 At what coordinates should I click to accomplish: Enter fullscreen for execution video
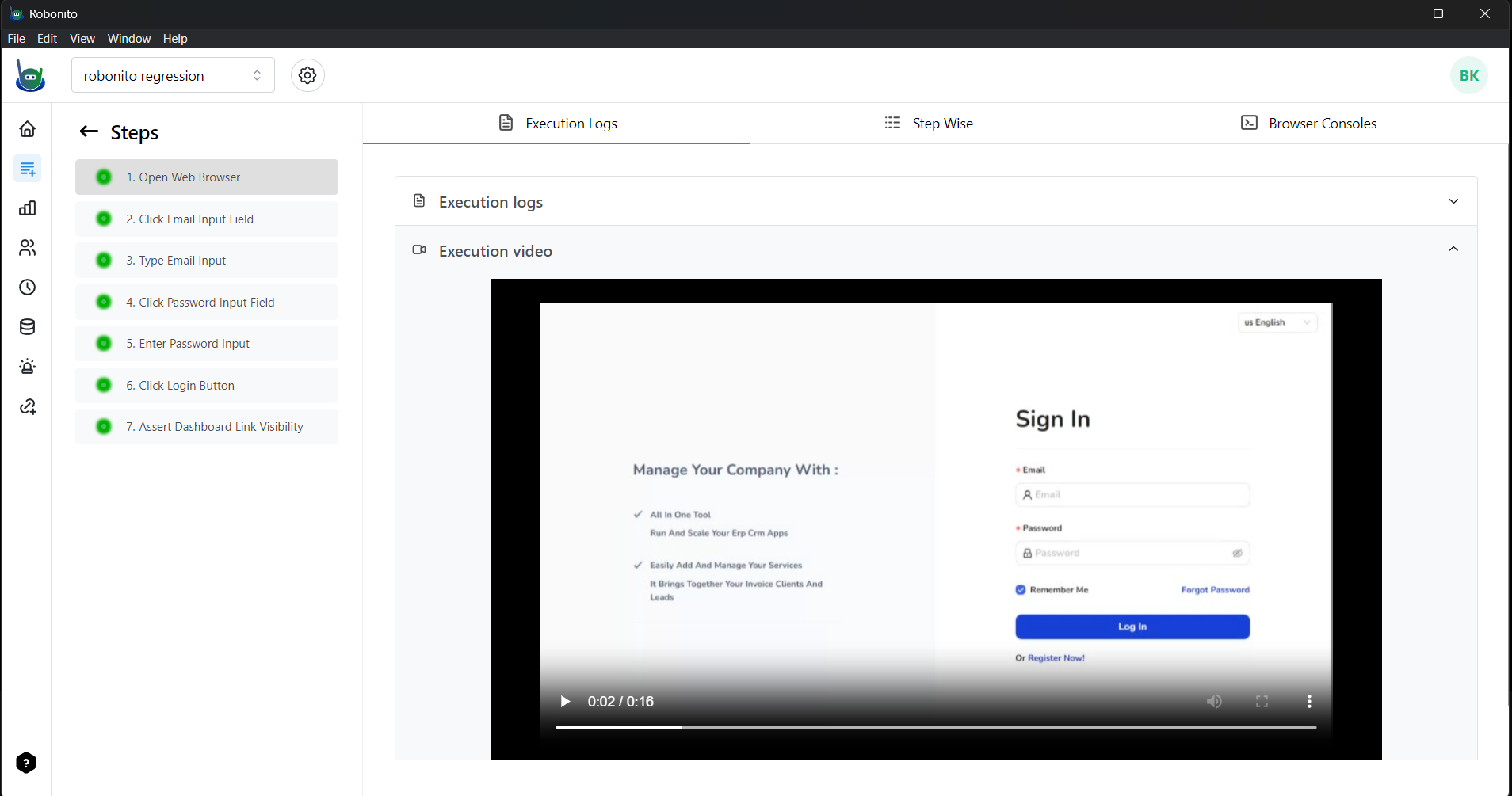pos(1262,701)
